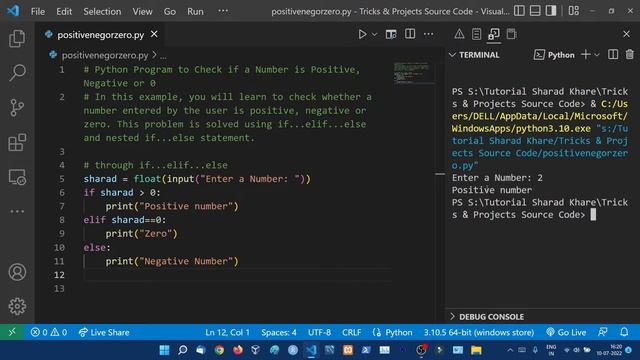Viewport: 640px width, 360px height.
Task: Click the Go Live server button
Action: coord(566,332)
